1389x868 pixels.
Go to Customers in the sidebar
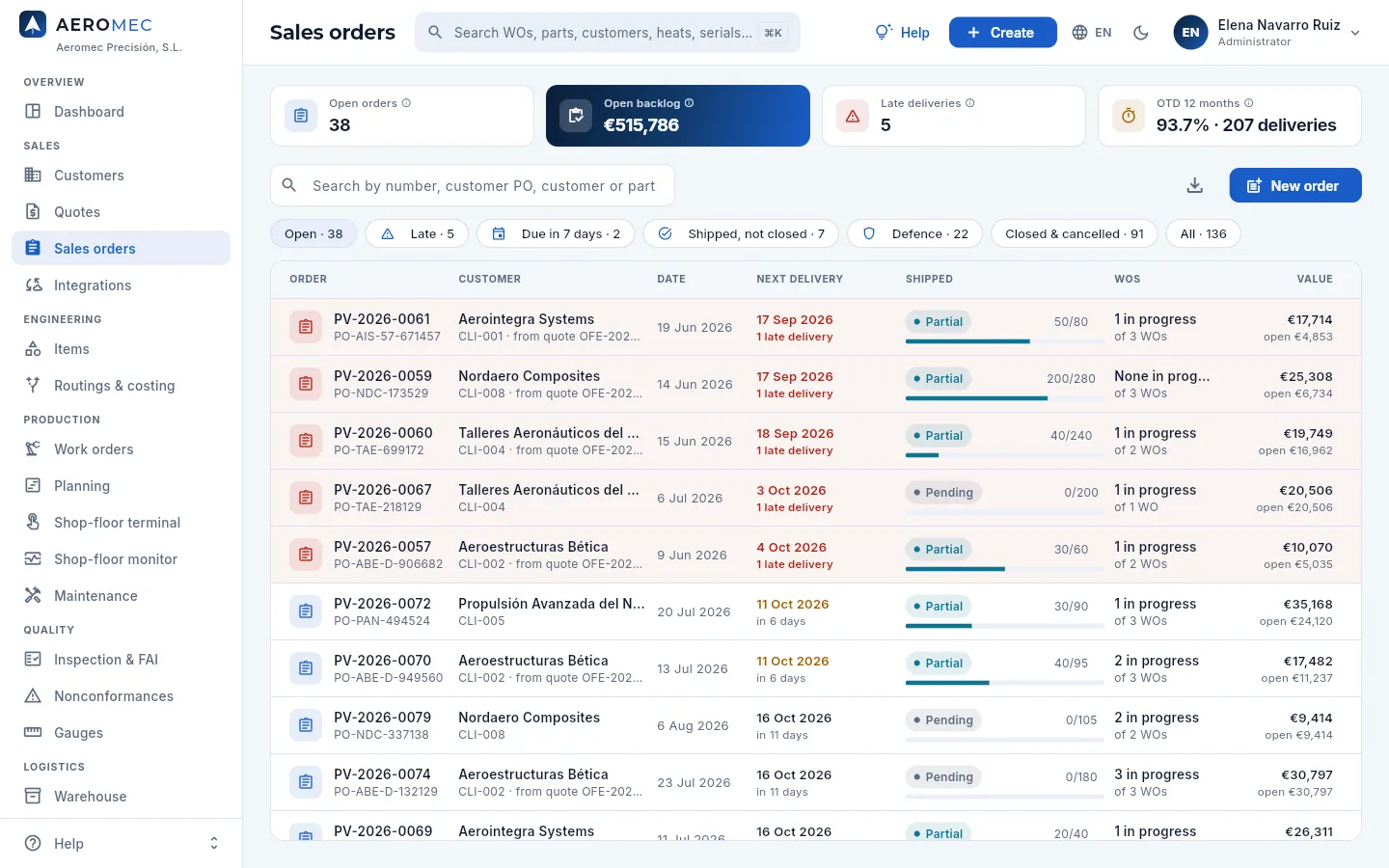pyautogui.click(x=122, y=176)
